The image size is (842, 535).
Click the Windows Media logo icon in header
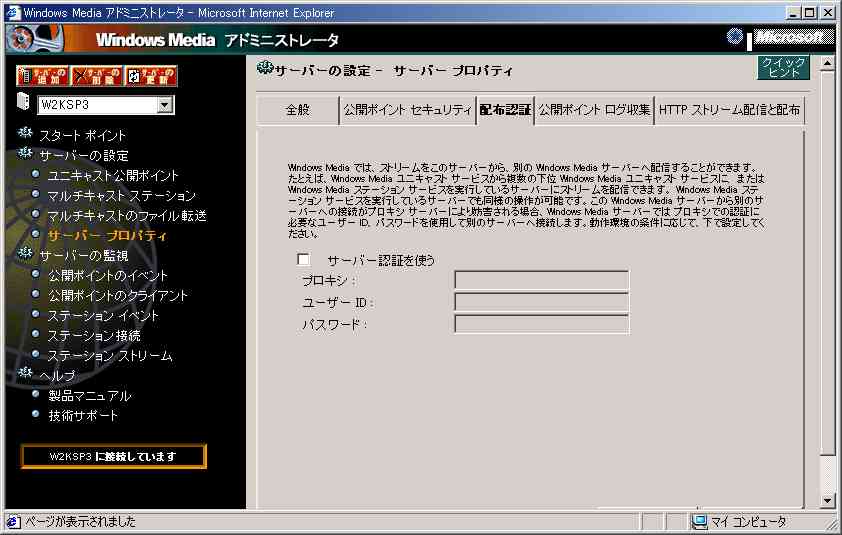pyautogui.click(x=33, y=39)
